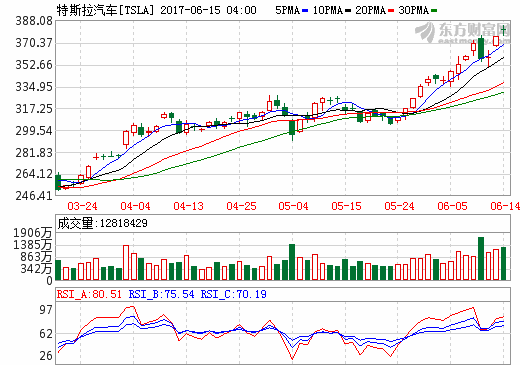Click the 20PMA legend label
Image resolution: width=520 pixels, height=365 pixels.
click(371, 10)
